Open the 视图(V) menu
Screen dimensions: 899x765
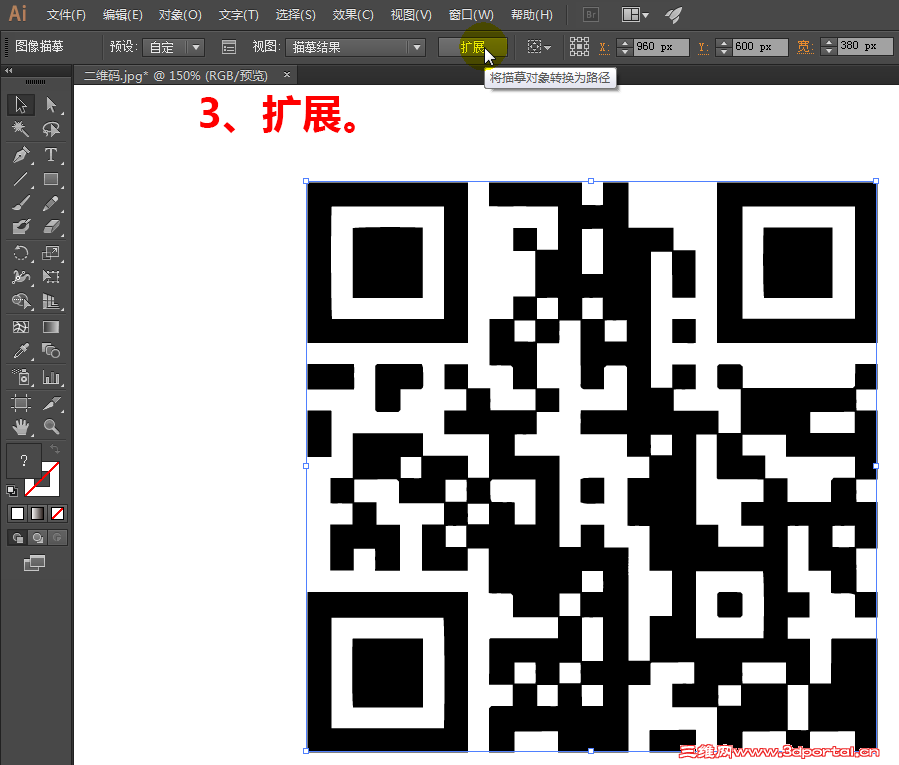(411, 15)
